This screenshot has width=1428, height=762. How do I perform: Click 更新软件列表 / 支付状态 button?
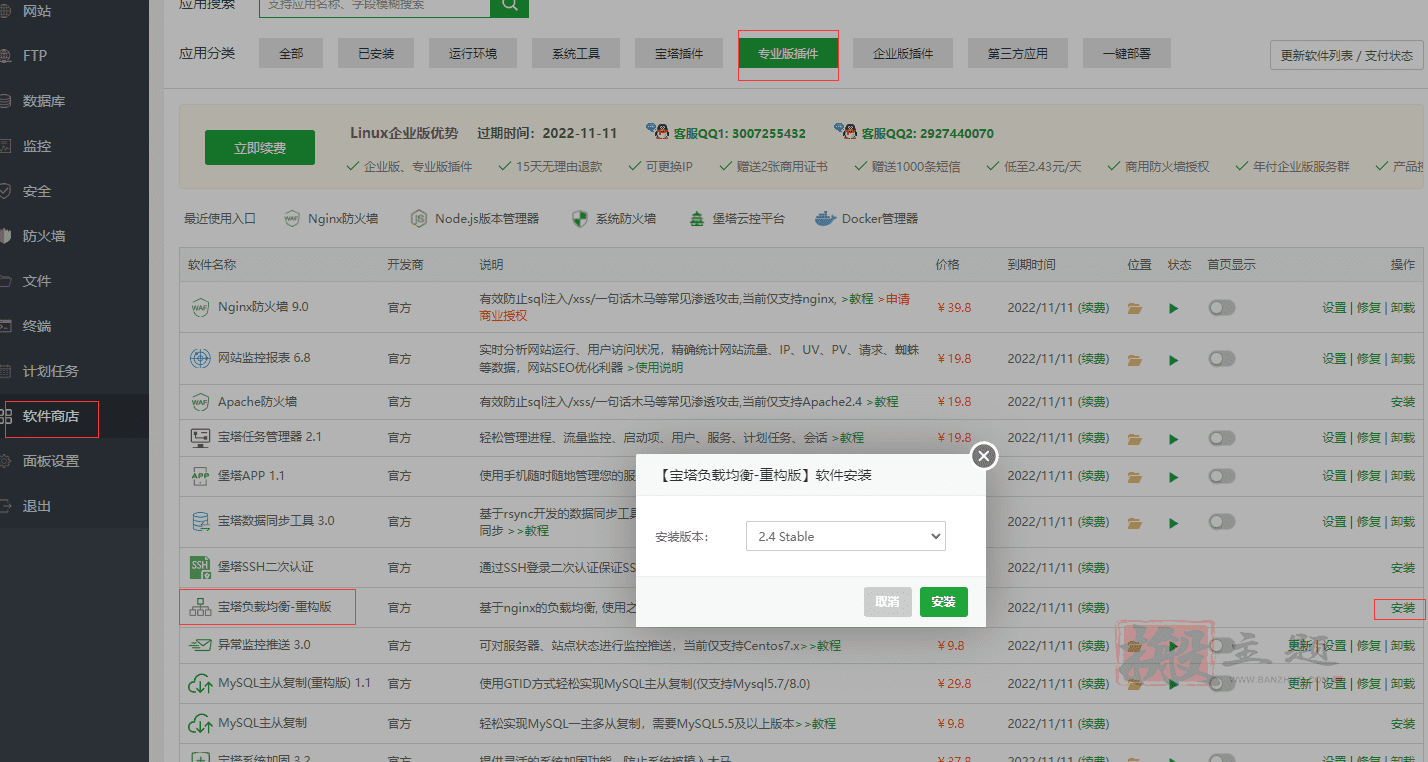pyautogui.click(x=1347, y=56)
